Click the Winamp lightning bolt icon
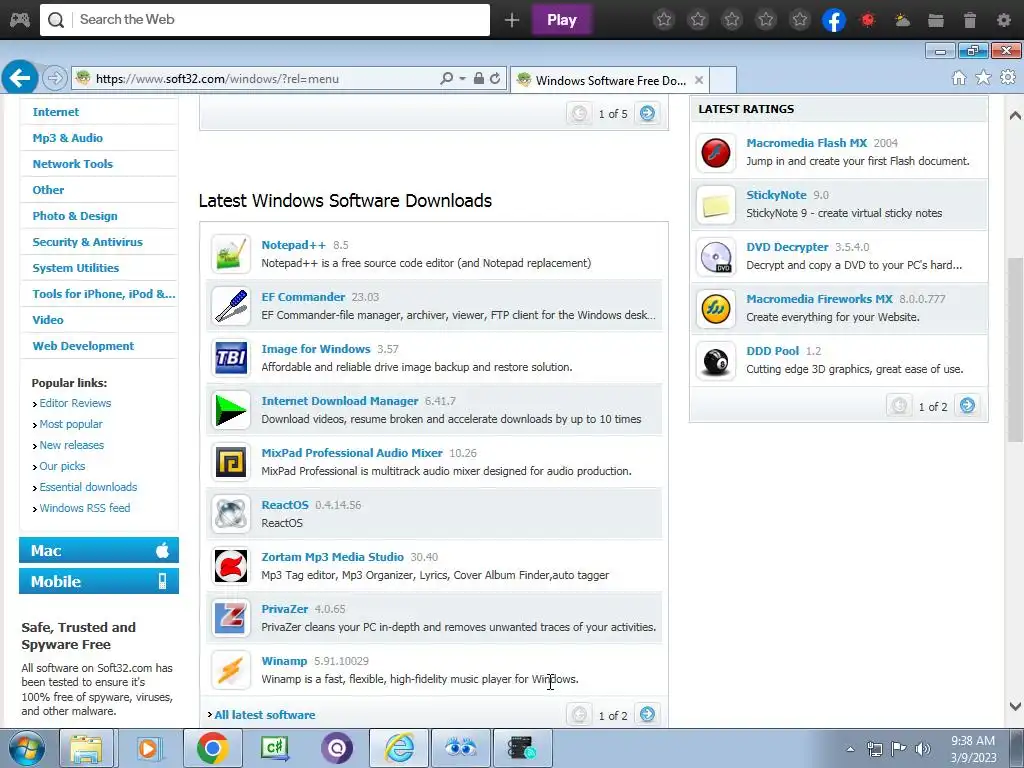 click(x=231, y=669)
